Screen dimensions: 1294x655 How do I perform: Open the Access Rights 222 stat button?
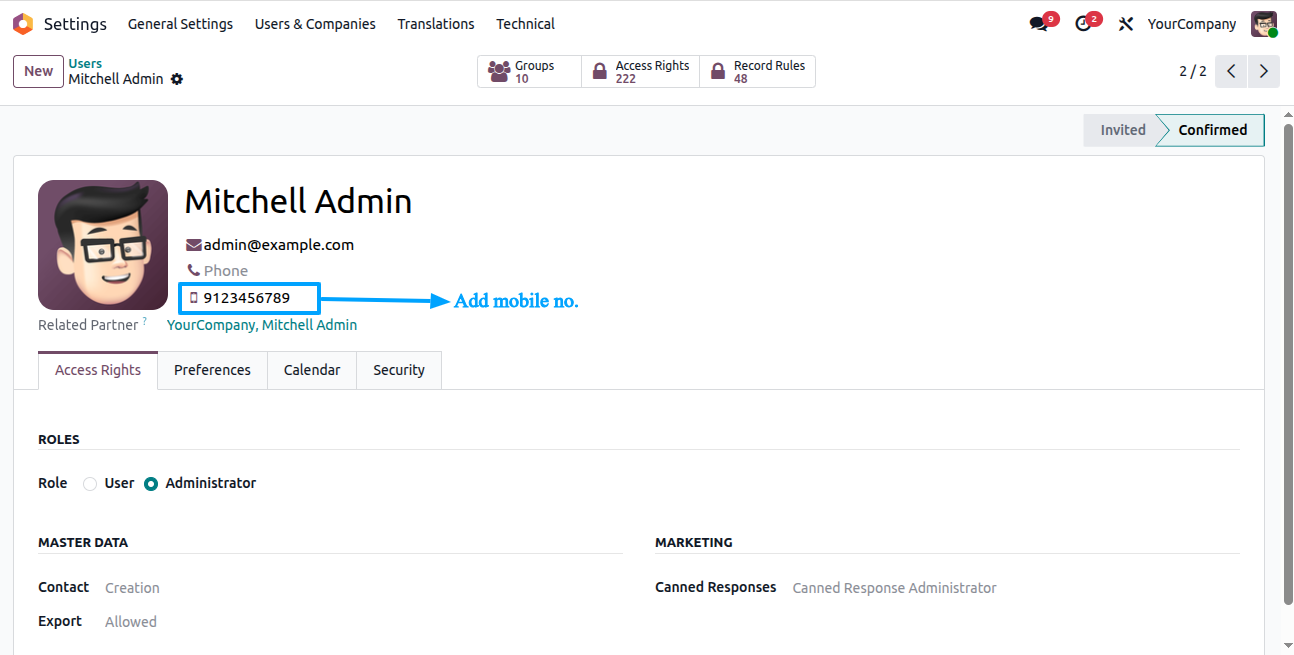pyautogui.click(x=640, y=72)
